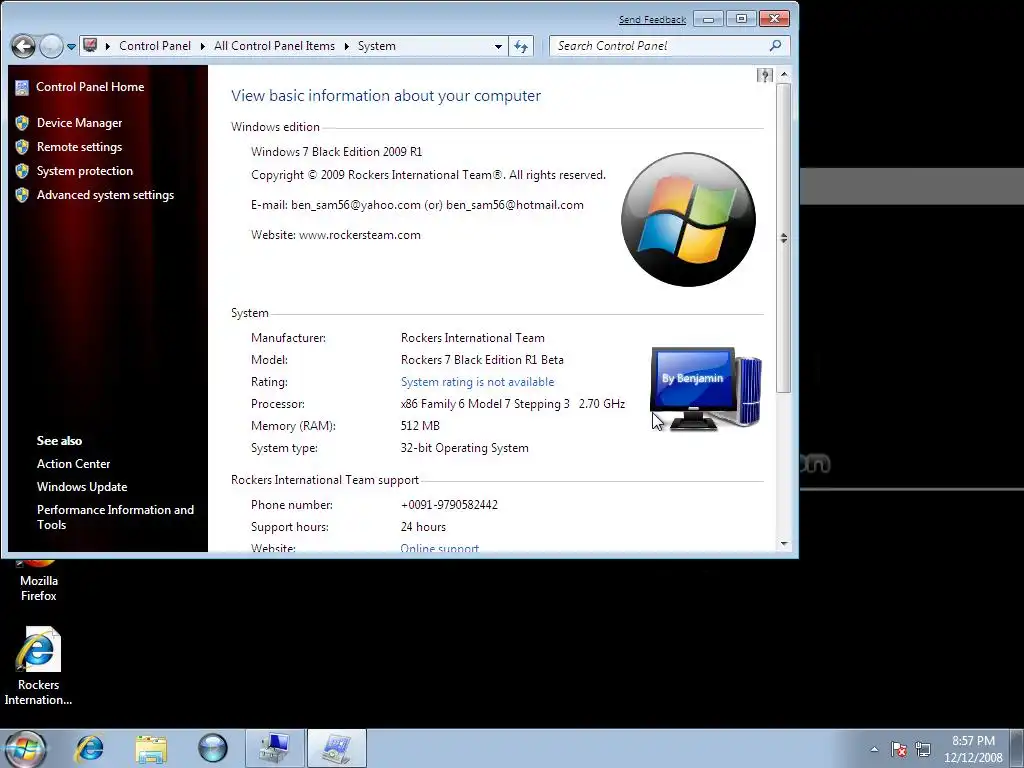The height and width of the screenshot is (768, 1024).
Task: Open Control Panel Home
Action: 90,87
